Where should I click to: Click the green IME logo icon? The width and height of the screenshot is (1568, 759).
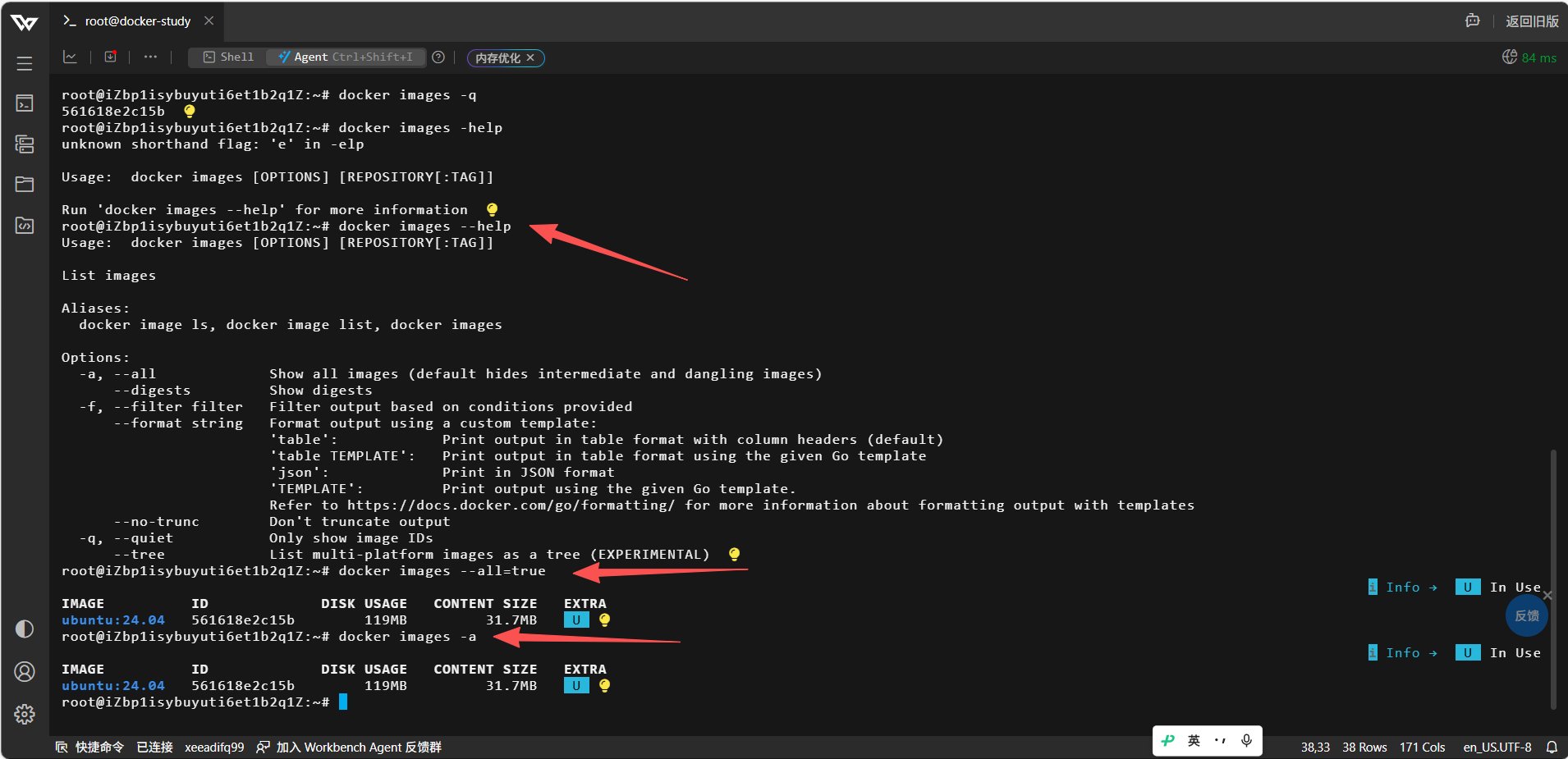point(1168,740)
